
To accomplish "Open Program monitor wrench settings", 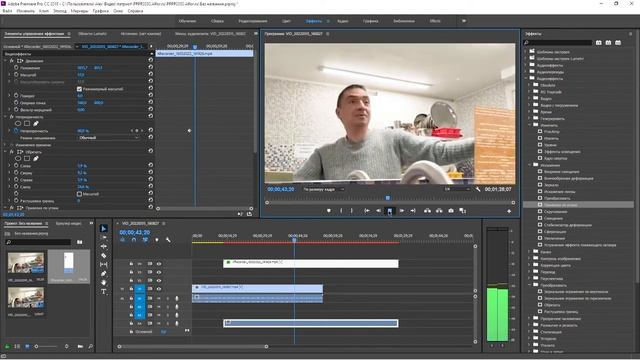I will (478, 189).
